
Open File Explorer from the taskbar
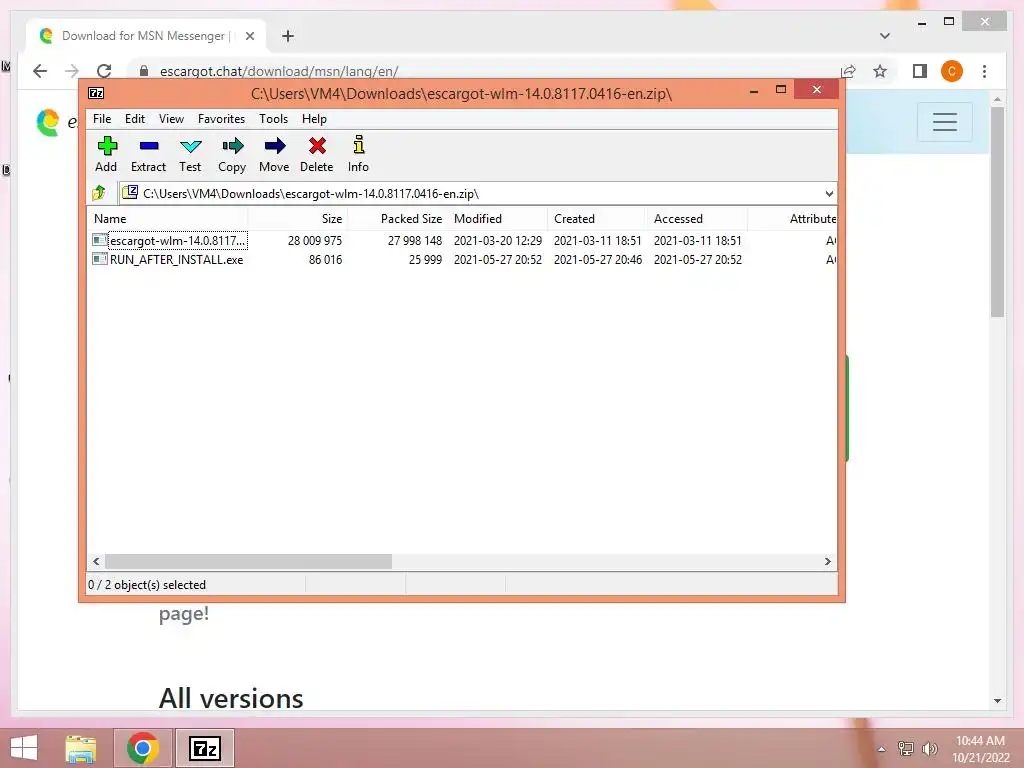pos(81,748)
